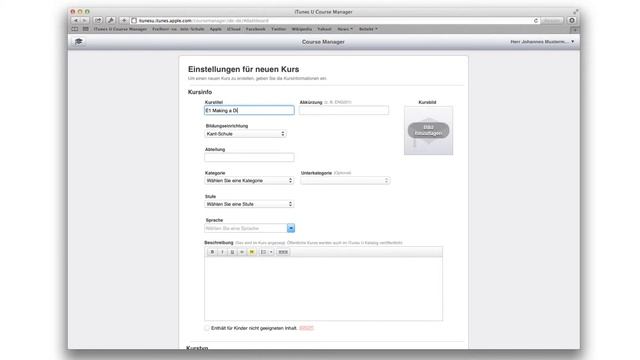Click the graduation cap Course Manager icon

click(x=79, y=42)
